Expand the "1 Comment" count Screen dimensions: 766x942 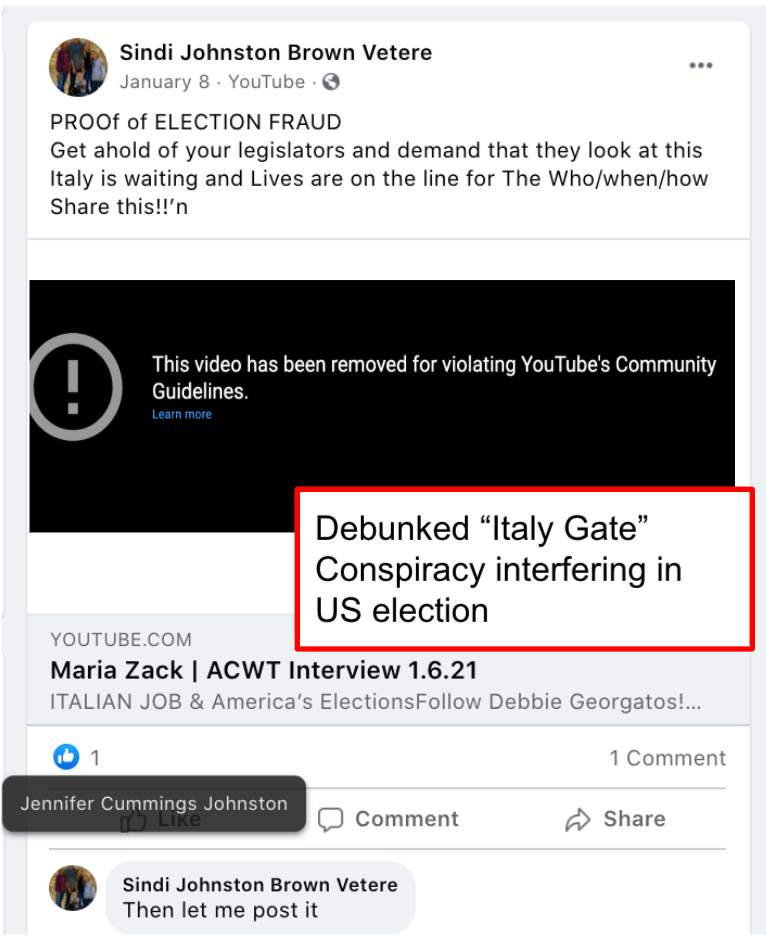(x=667, y=758)
